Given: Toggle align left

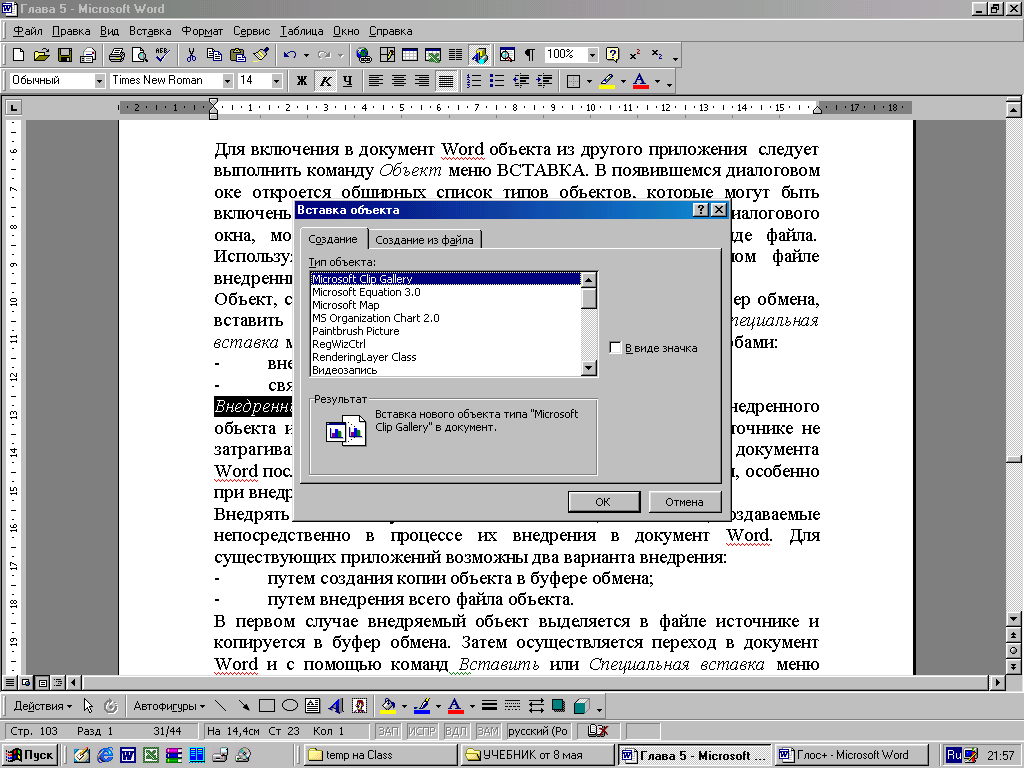Looking at the screenshot, I should (376, 80).
